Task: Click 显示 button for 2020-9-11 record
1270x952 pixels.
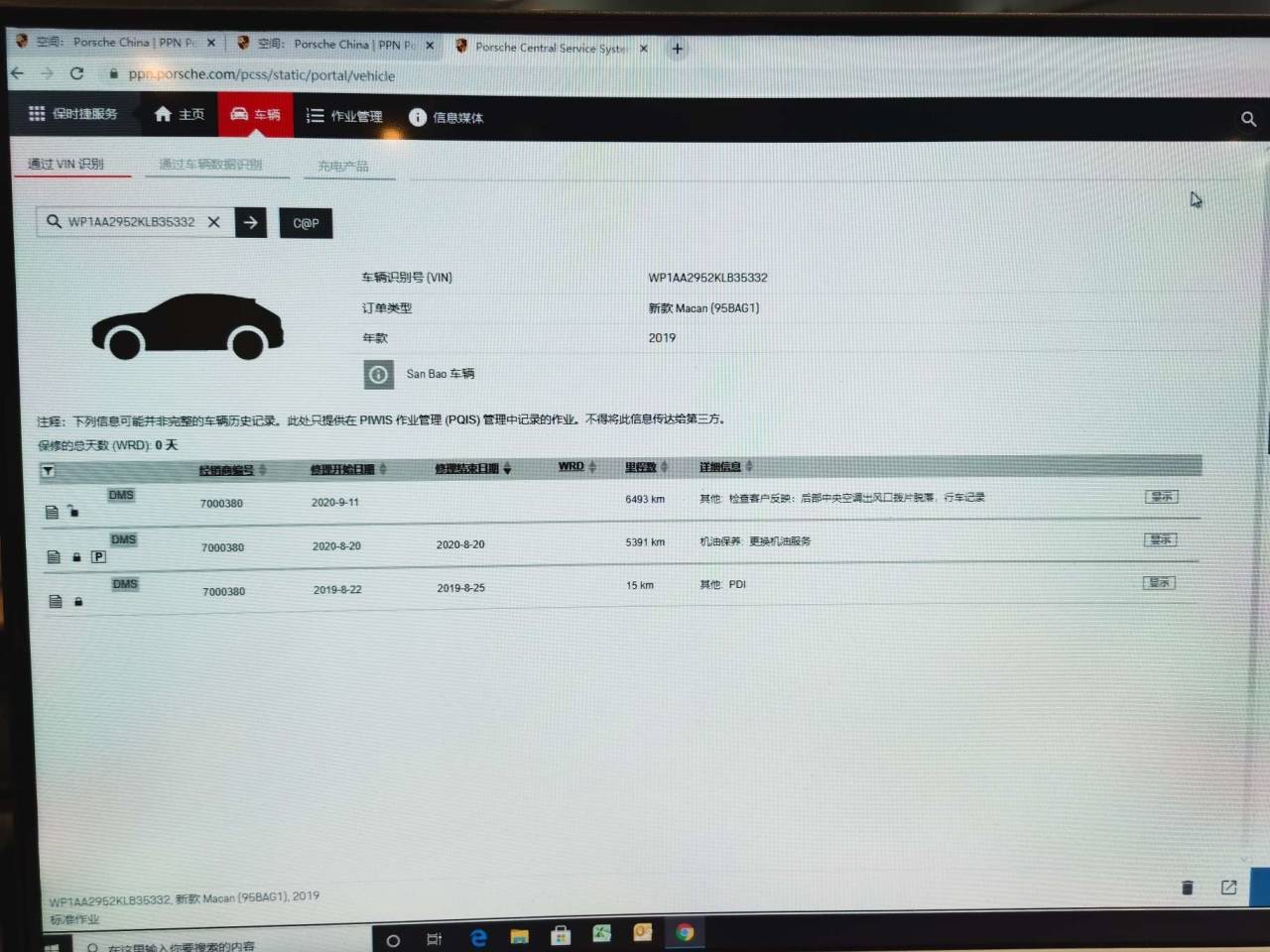Action: point(1161,496)
